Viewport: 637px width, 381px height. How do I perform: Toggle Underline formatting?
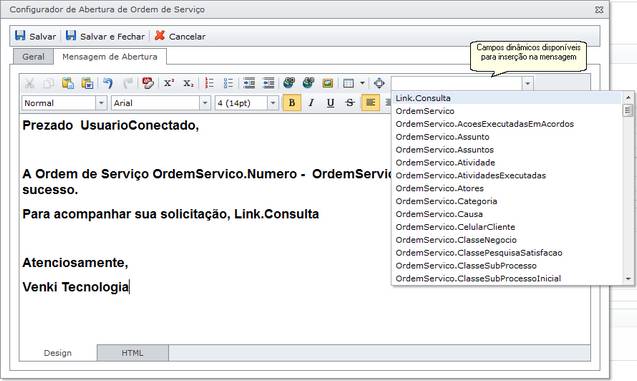point(331,103)
